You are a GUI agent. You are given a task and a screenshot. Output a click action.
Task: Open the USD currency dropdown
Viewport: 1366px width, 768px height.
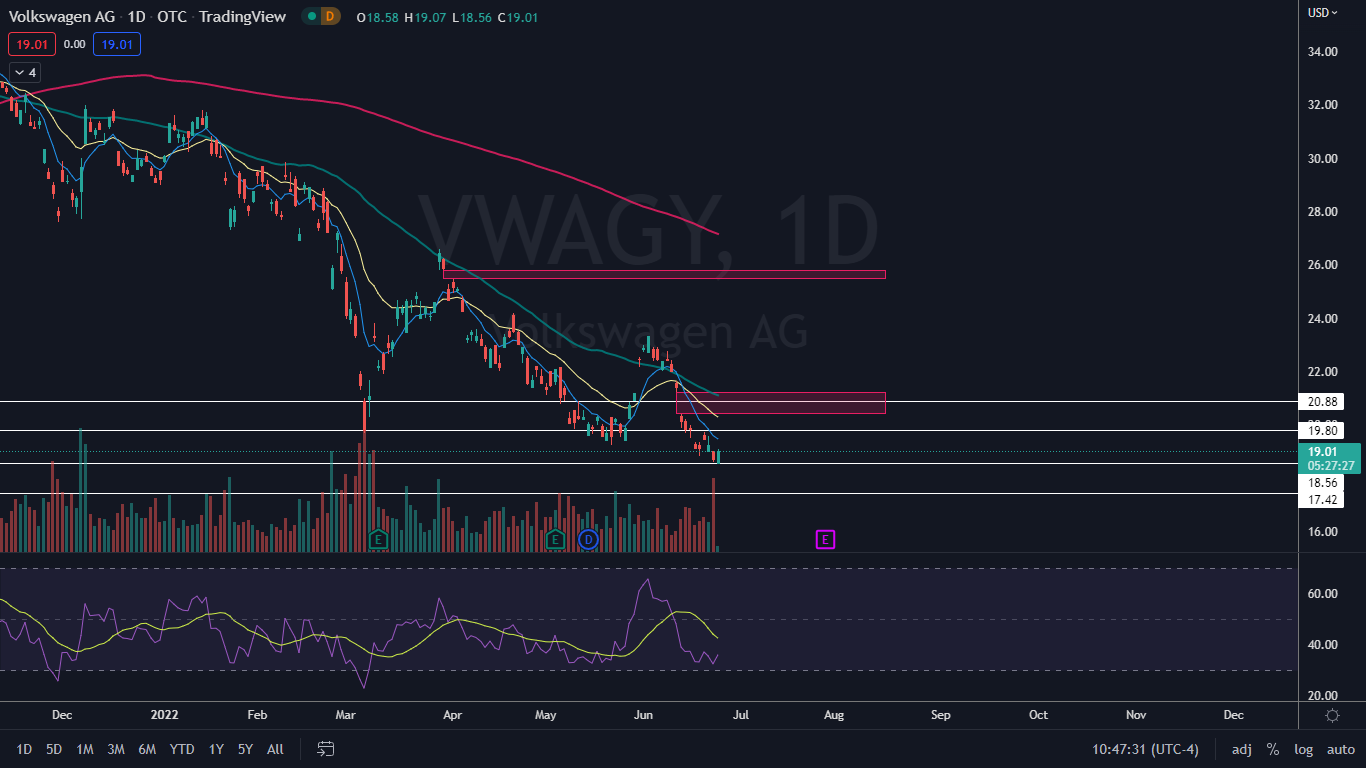point(1323,13)
